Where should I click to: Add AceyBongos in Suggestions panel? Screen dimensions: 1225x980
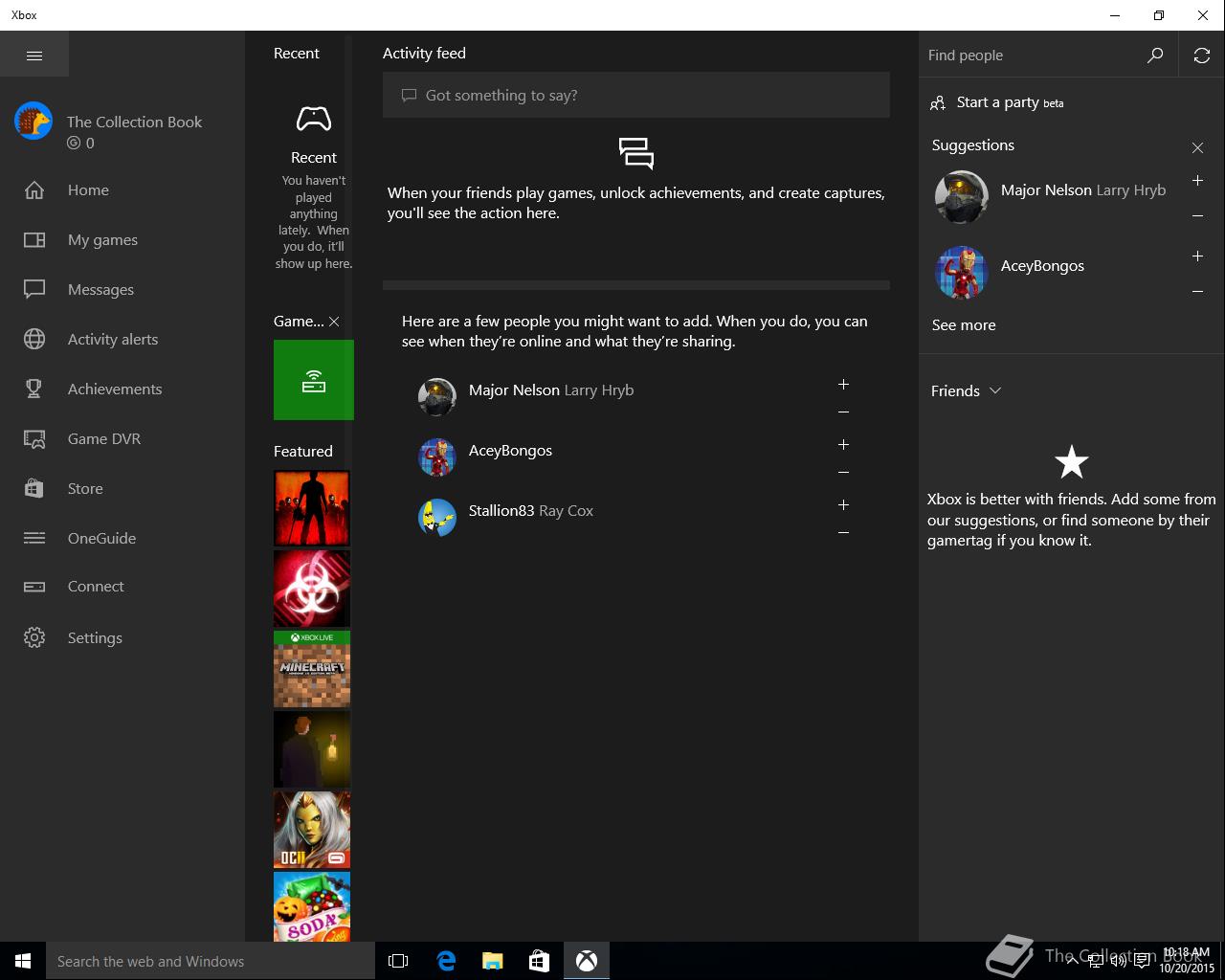click(1197, 256)
